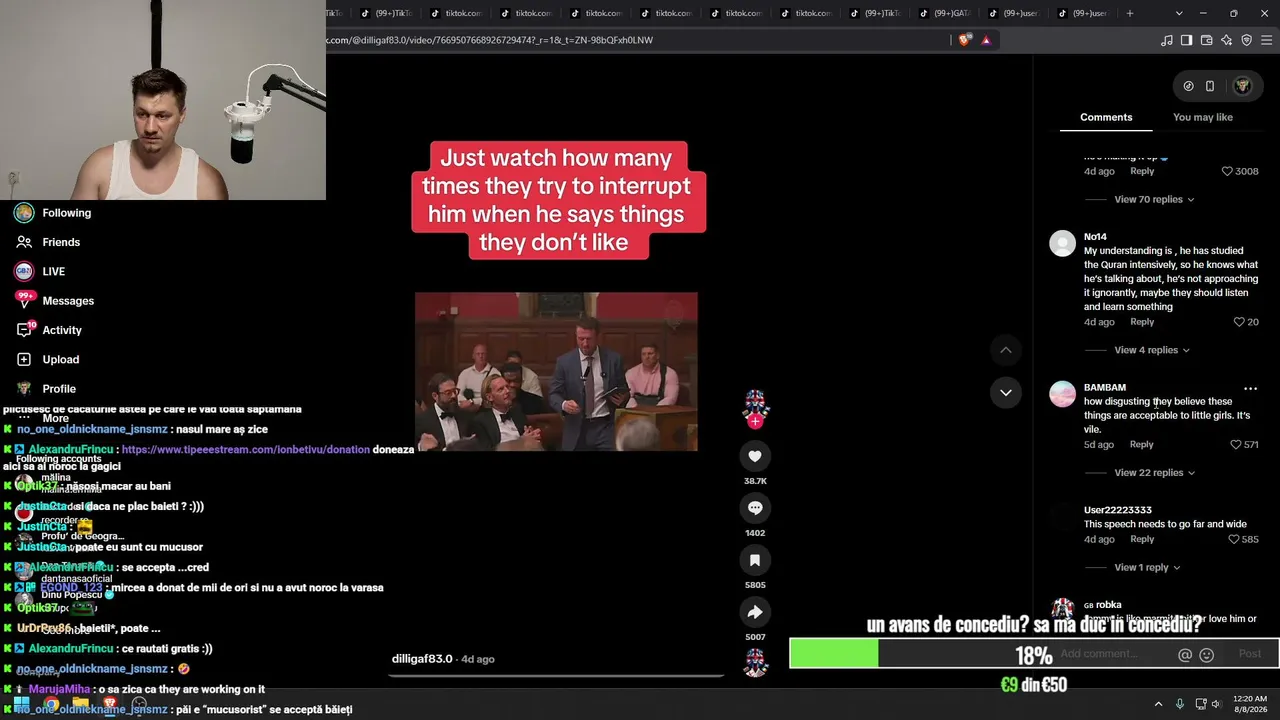Share the video with the arrow icon

pos(755,612)
